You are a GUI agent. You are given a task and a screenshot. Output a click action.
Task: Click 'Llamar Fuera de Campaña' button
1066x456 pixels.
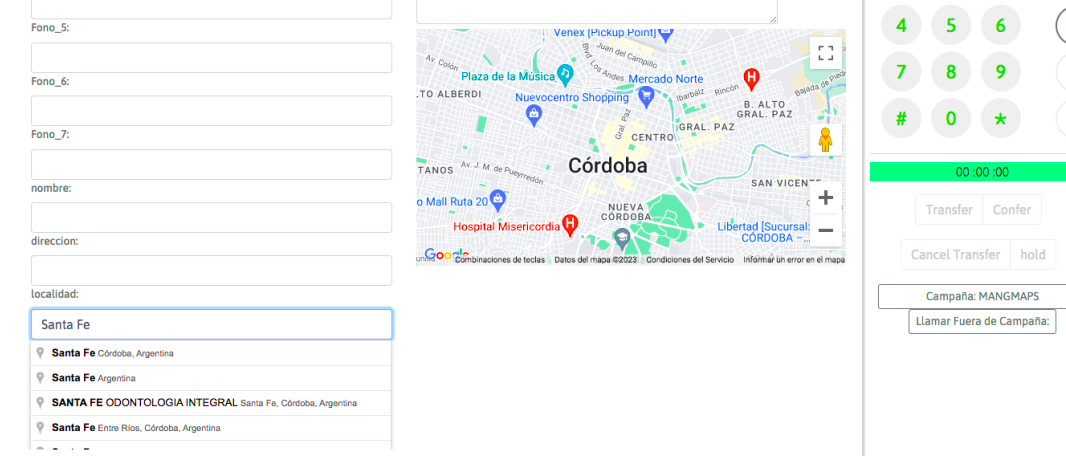pyautogui.click(x=982, y=322)
